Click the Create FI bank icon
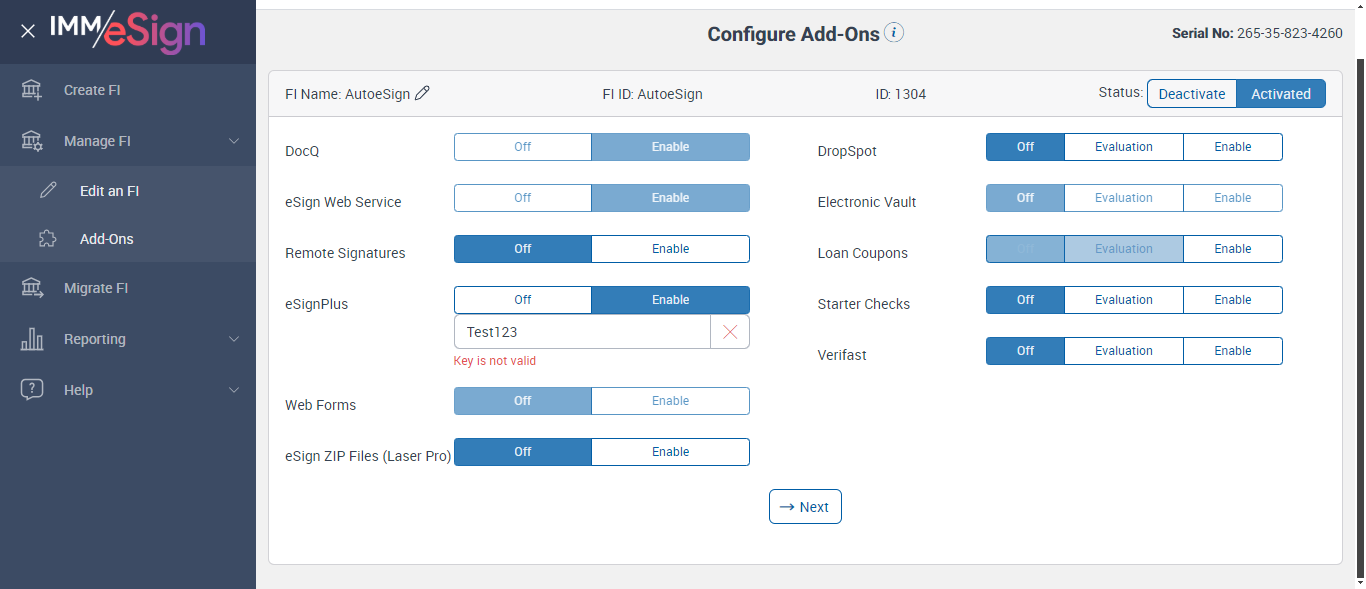1366x589 pixels. 32,90
